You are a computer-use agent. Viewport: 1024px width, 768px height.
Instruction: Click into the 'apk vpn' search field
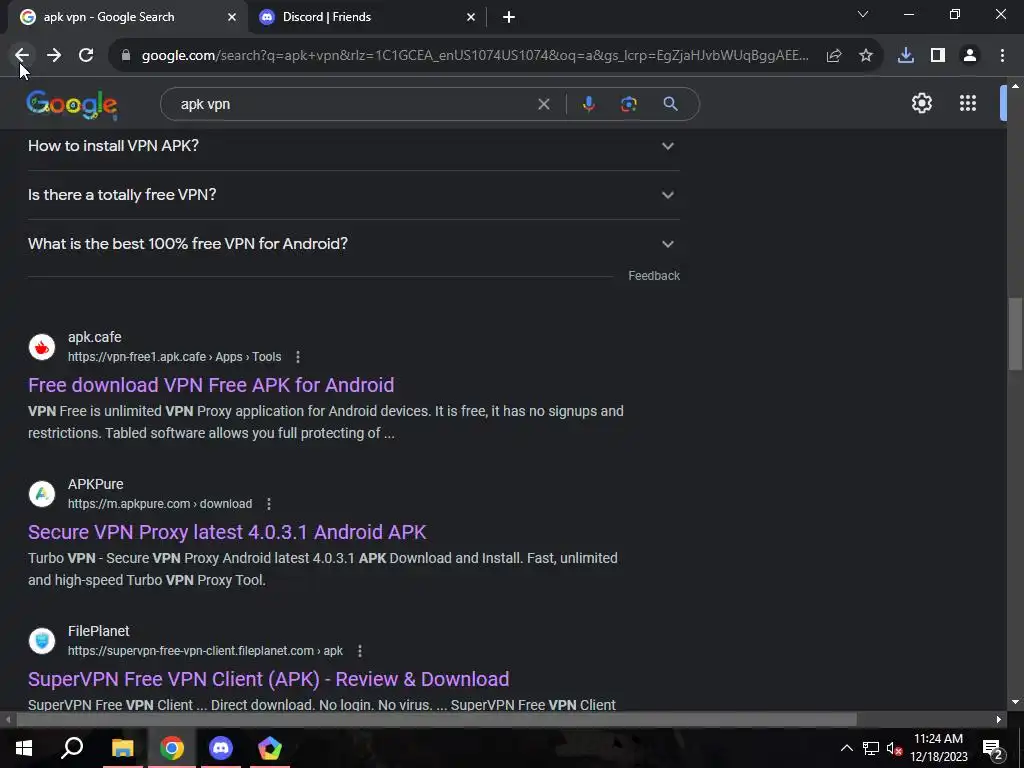click(353, 104)
